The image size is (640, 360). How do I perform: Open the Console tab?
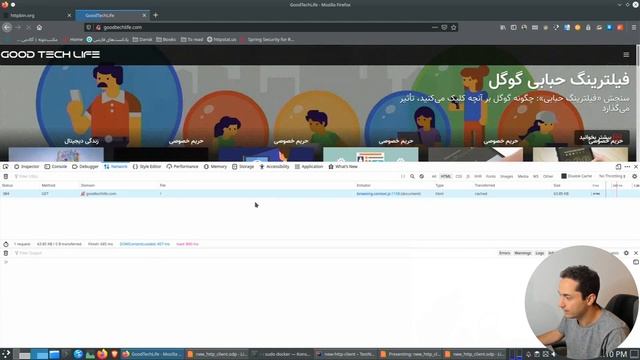tap(56, 167)
